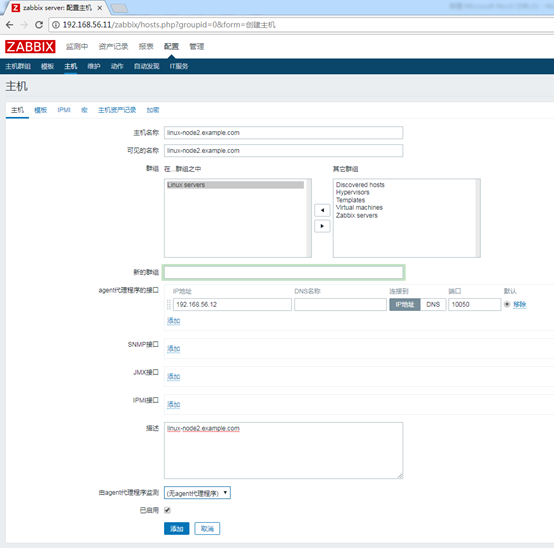
Task: Grab the agent interface drag handle
Action: 169,305
